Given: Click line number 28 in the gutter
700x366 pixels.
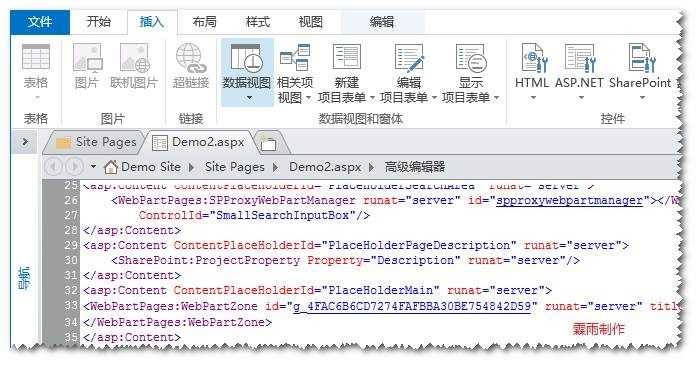Looking at the screenshot, I should click(x=71, y=230).
